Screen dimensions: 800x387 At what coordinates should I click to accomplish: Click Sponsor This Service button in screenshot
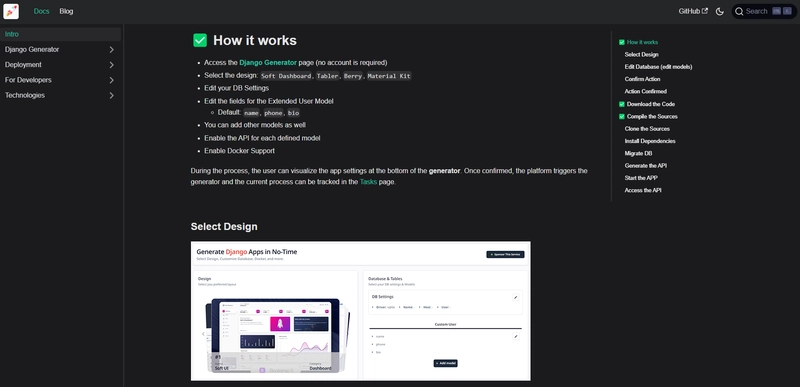click(505, 254)
